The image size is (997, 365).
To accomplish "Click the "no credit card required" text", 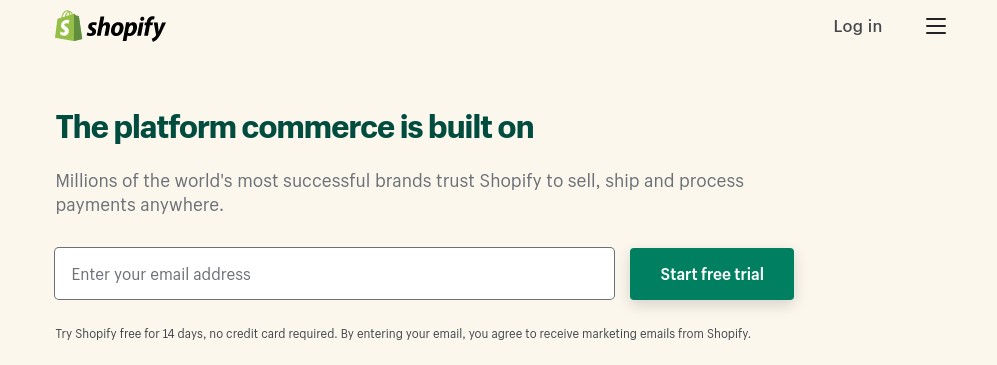I will (x=272, y=334).
